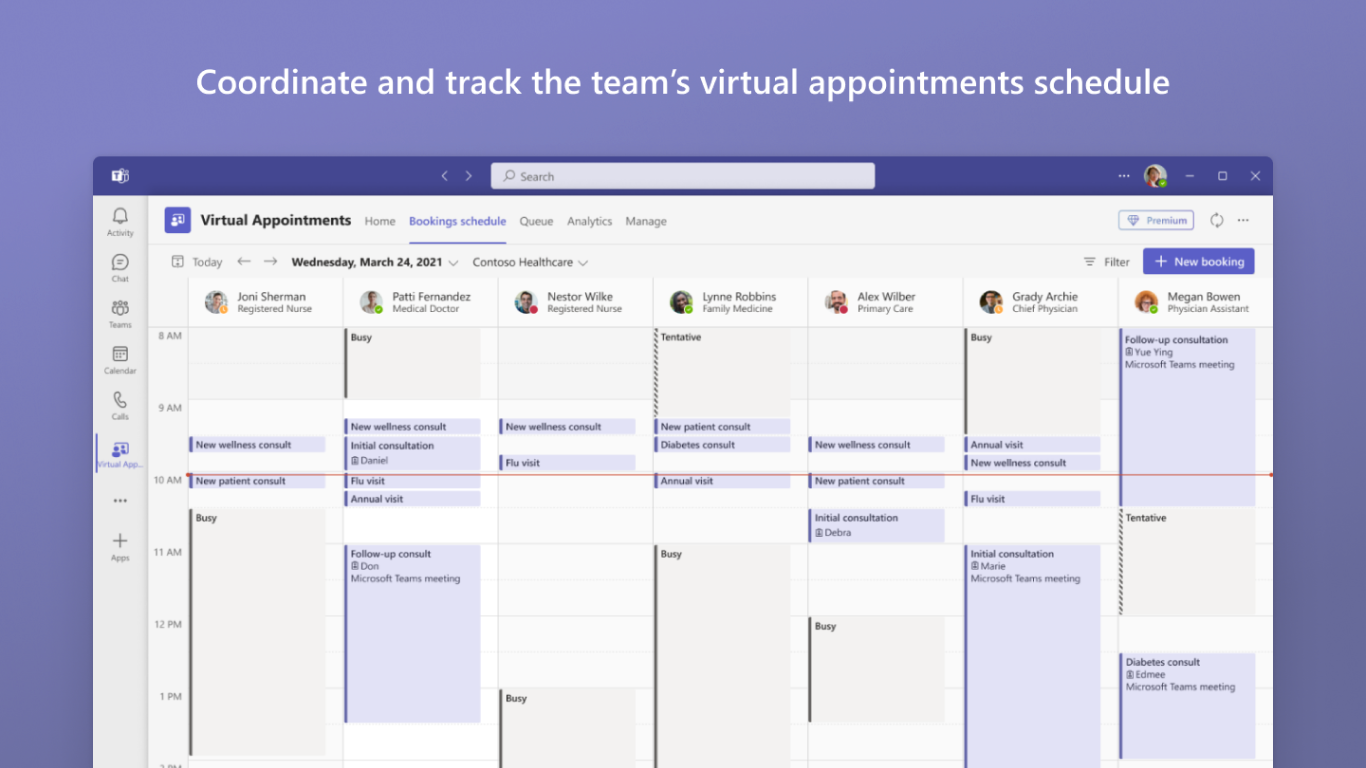Image resolution: width=1366 pixels, height=768 pixels.
Task: Select Joni Sherman's staff avatar
Action: point(216,302)
